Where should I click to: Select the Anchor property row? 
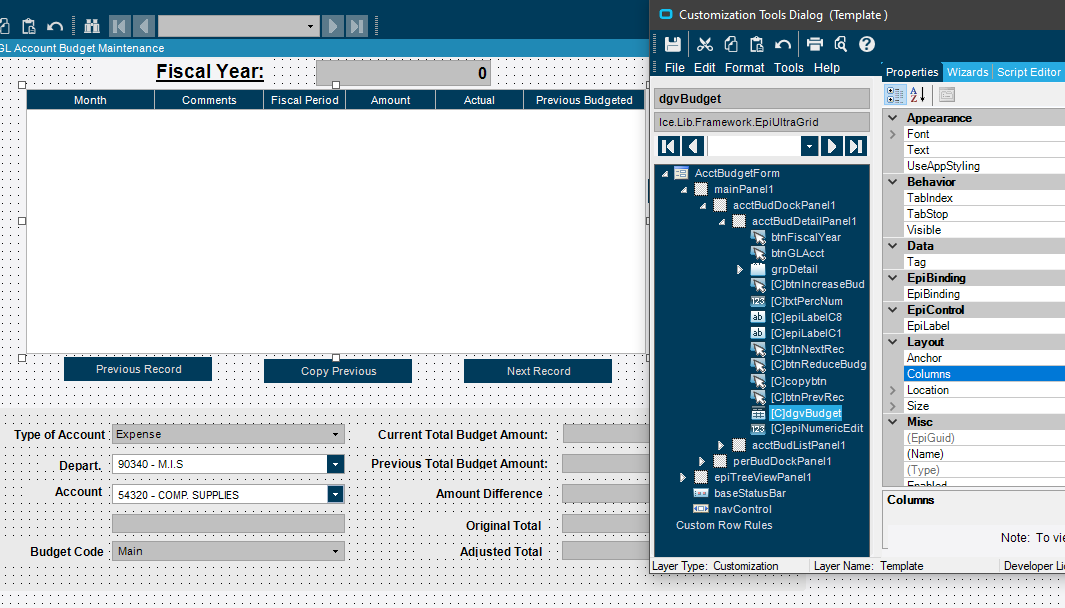point(984,358)
